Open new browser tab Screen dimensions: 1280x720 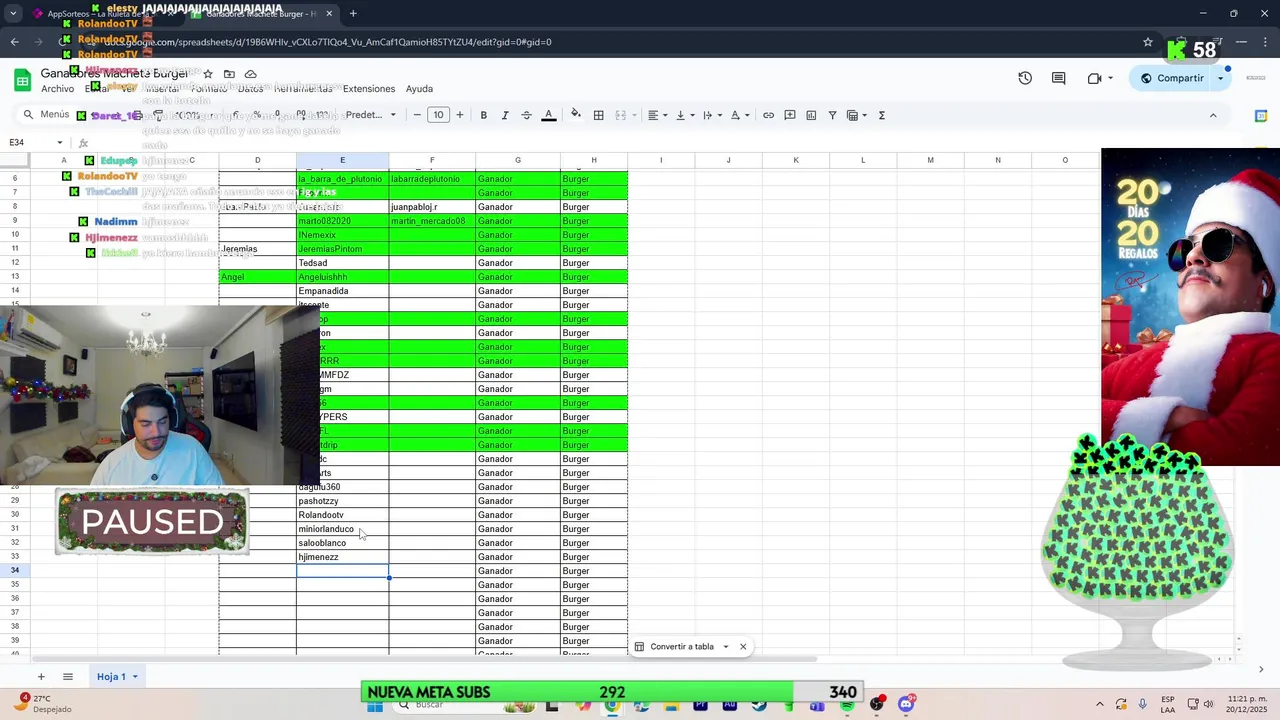click(x=353, y=14)
